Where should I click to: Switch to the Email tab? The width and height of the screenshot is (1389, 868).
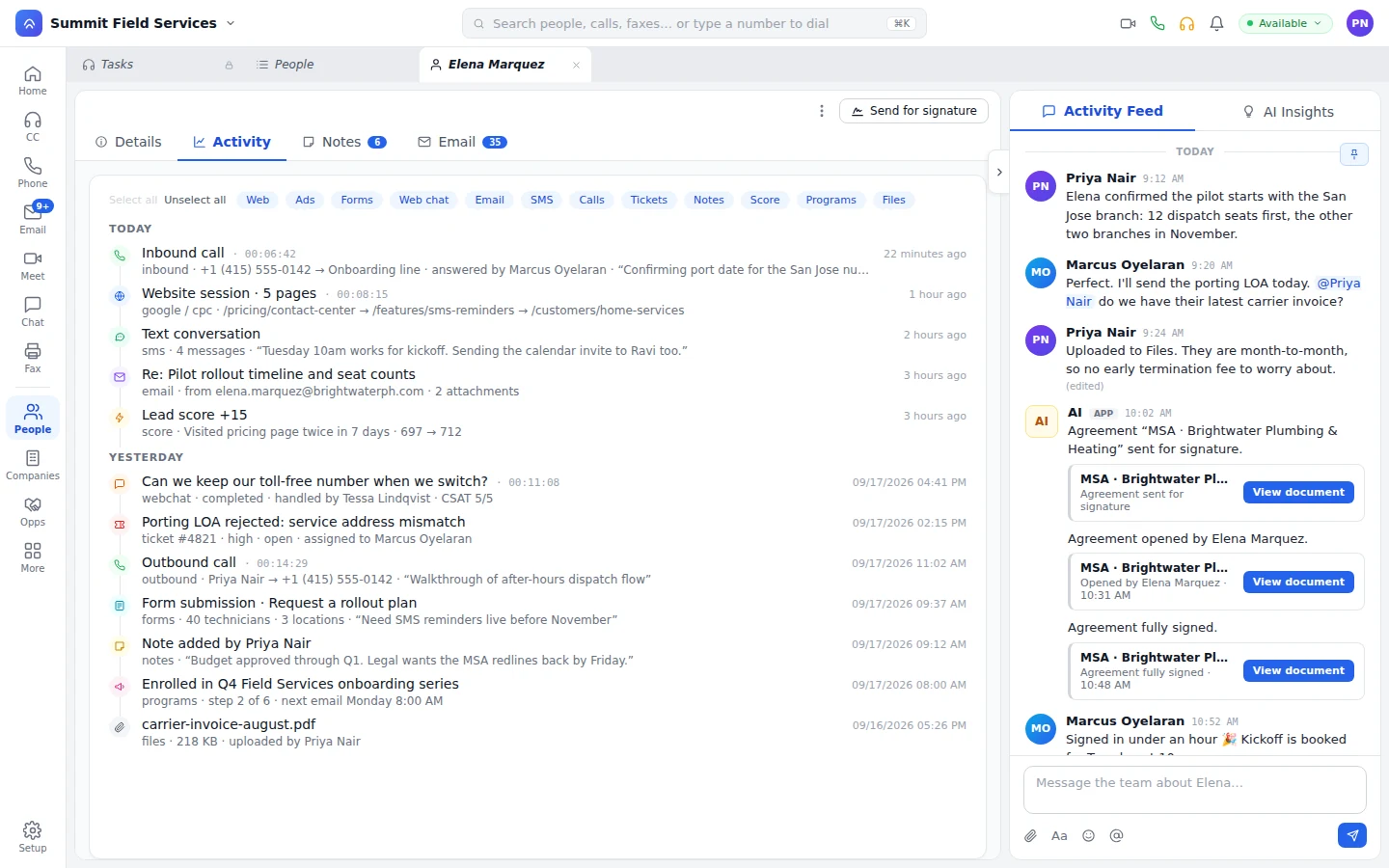pos(462,142)
